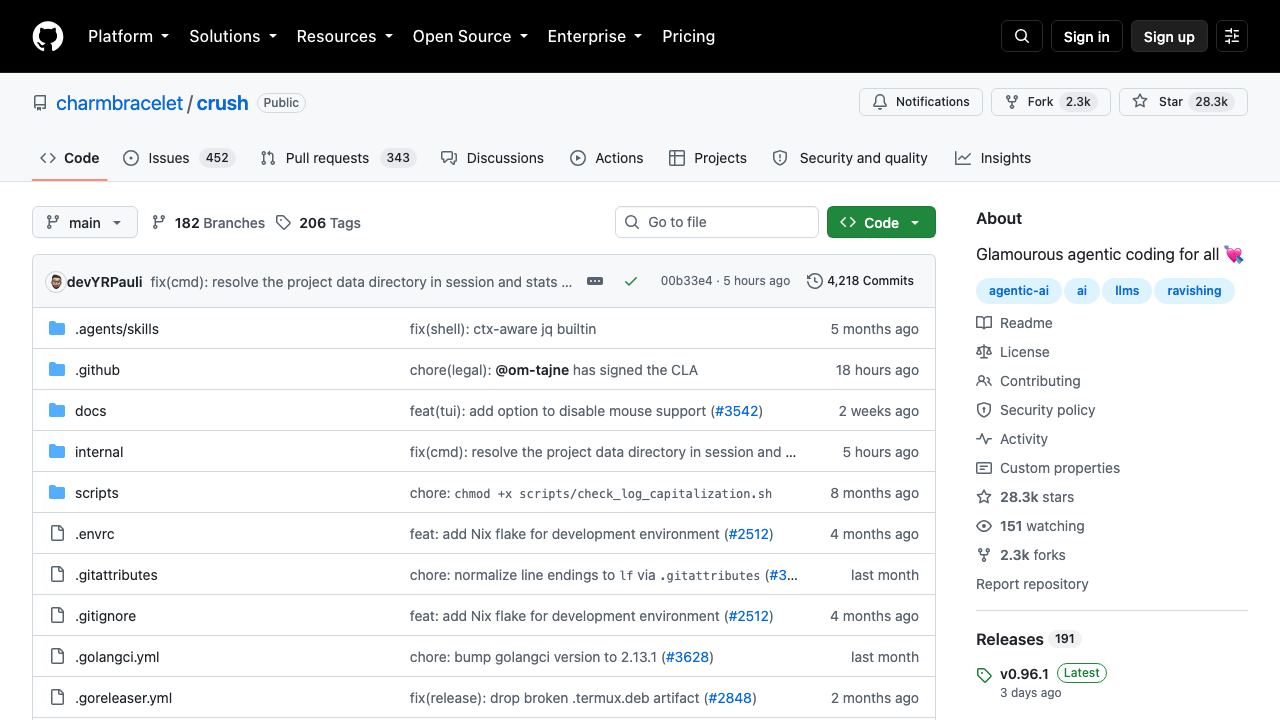Expand the Enterprise menu

pos(595,36)
